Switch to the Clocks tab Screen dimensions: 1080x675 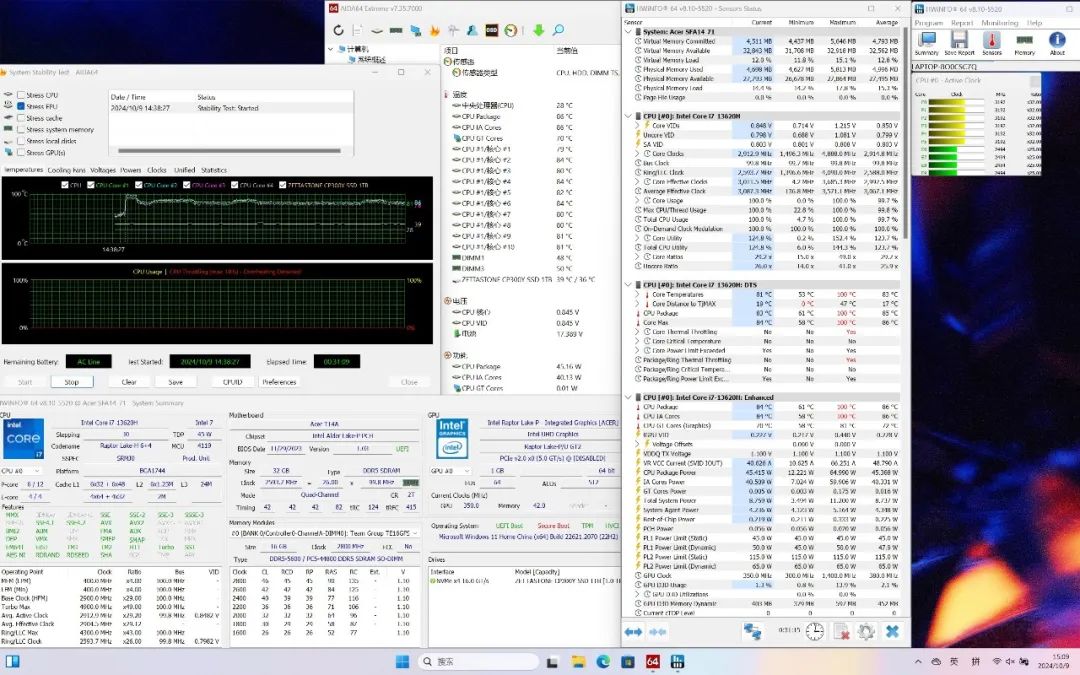(157, 170)
